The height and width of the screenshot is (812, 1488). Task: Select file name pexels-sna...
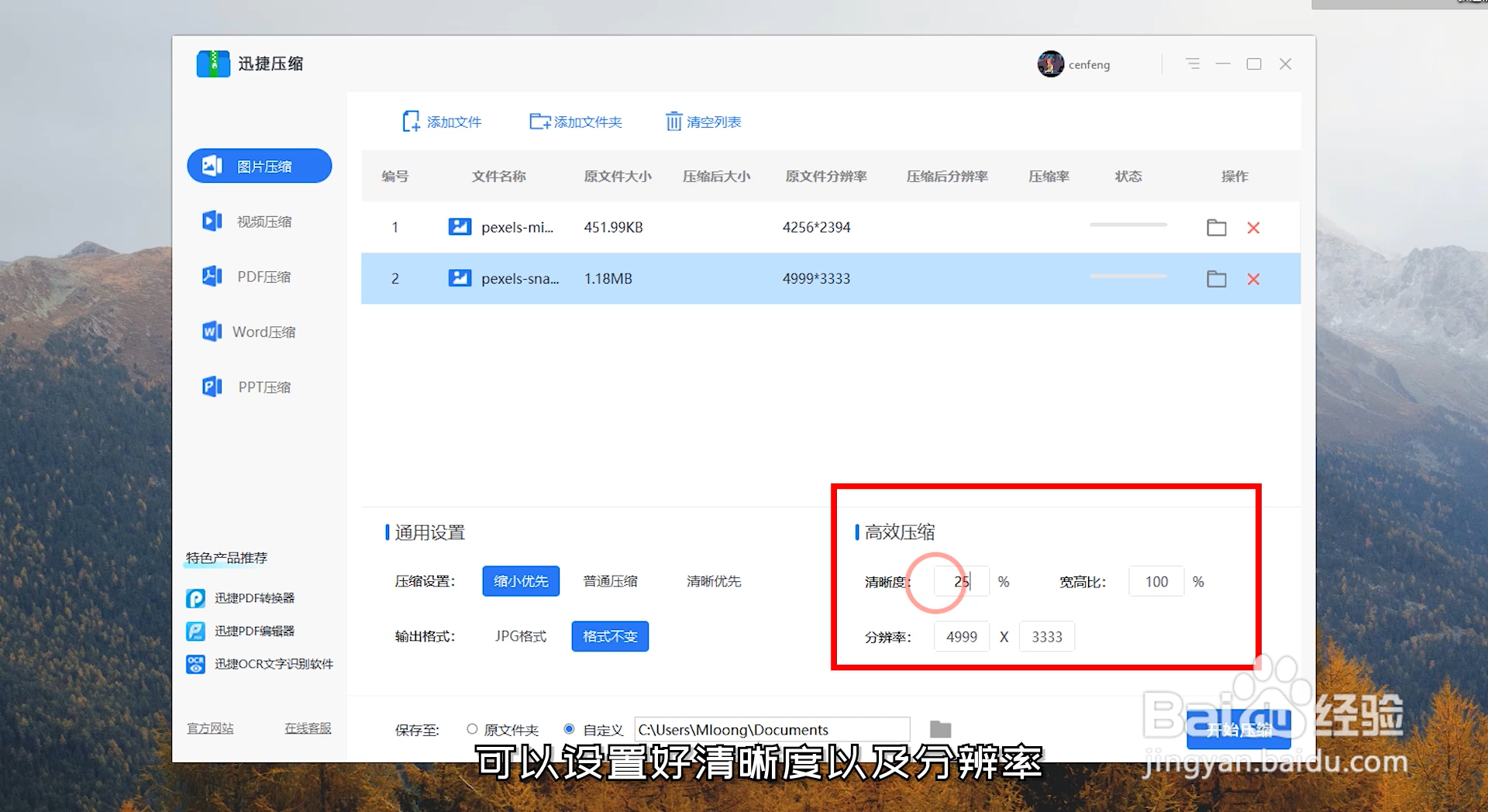[x=520, y=278]
